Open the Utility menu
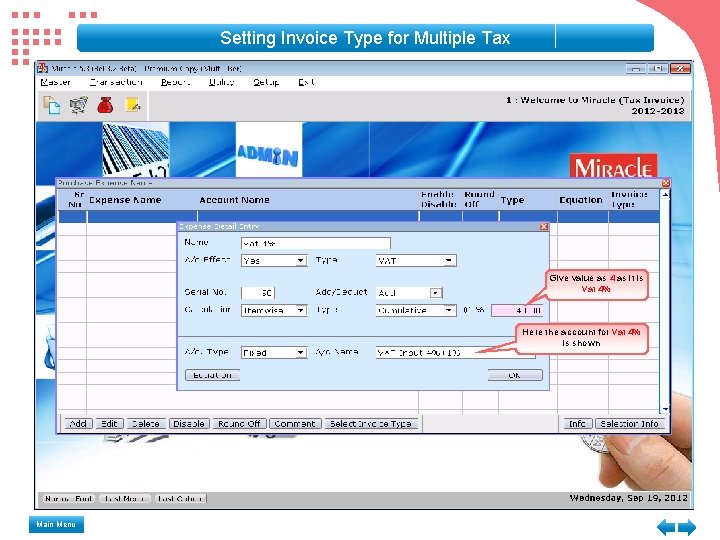Viewport: 720px width, 540px height. [221, 82]
